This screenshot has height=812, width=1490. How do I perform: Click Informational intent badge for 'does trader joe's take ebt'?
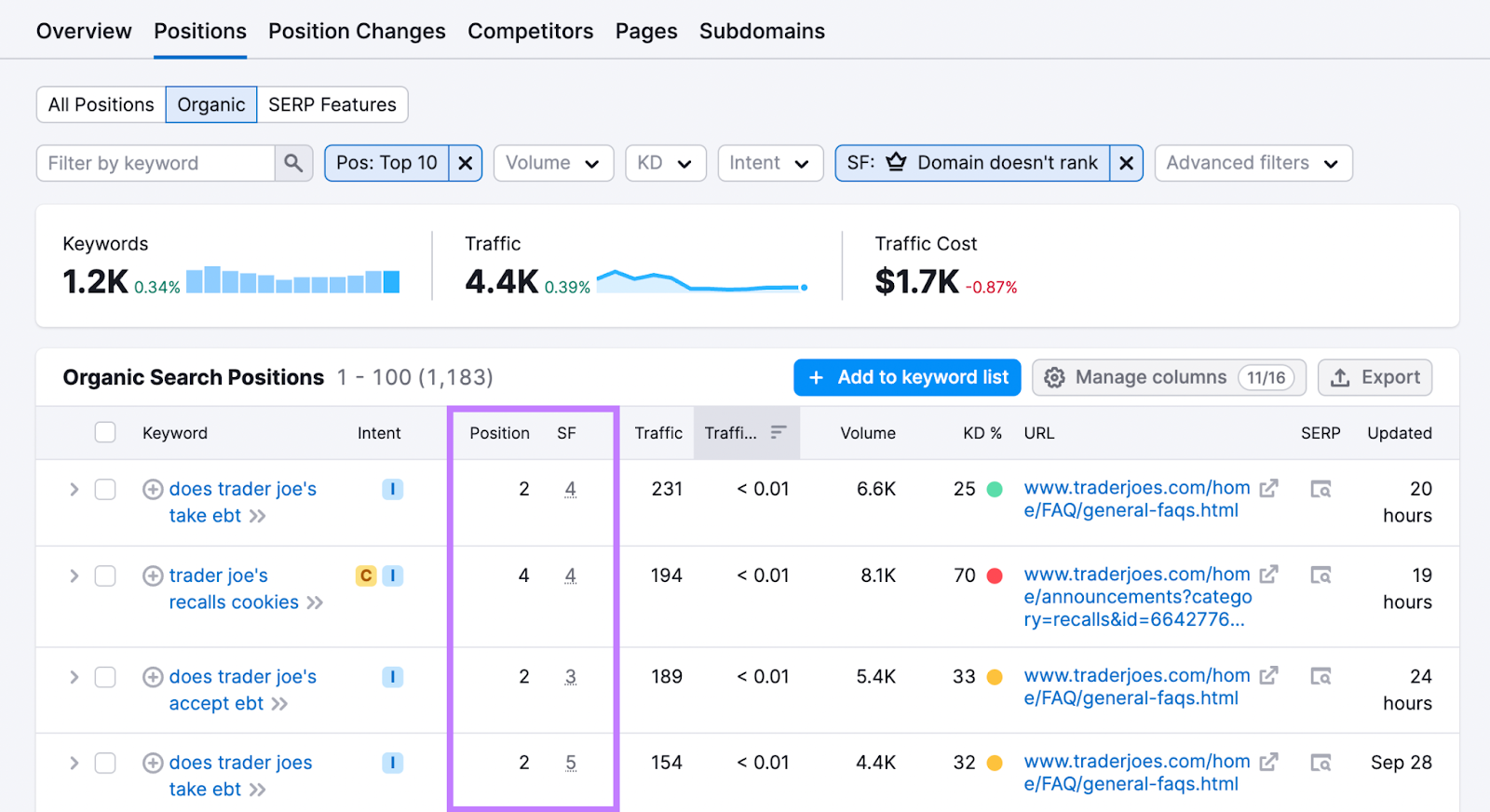point(392,489)
